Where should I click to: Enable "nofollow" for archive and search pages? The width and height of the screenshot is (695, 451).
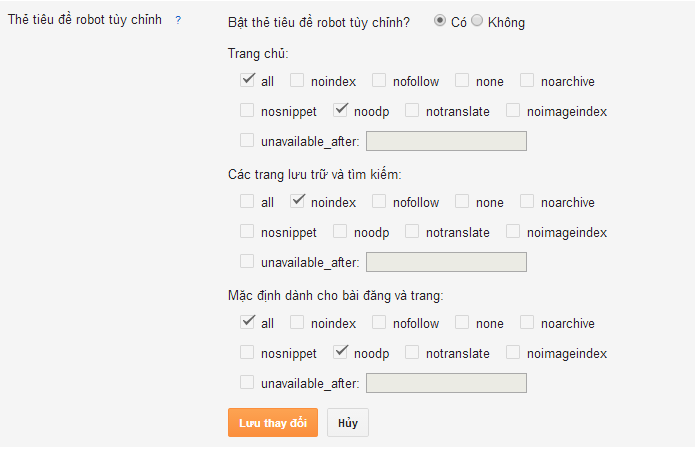[x=379, y=201]
